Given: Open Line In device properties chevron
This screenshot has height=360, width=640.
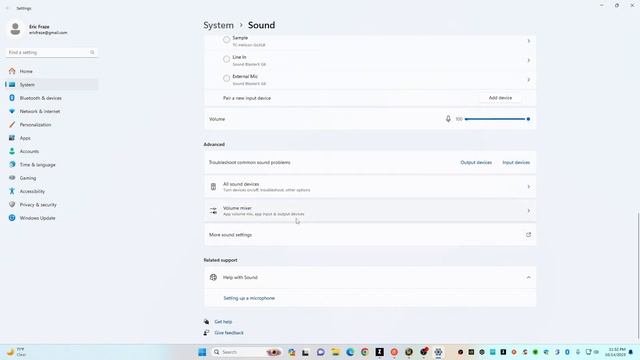Looking at the screenshot, I should 529,60.
